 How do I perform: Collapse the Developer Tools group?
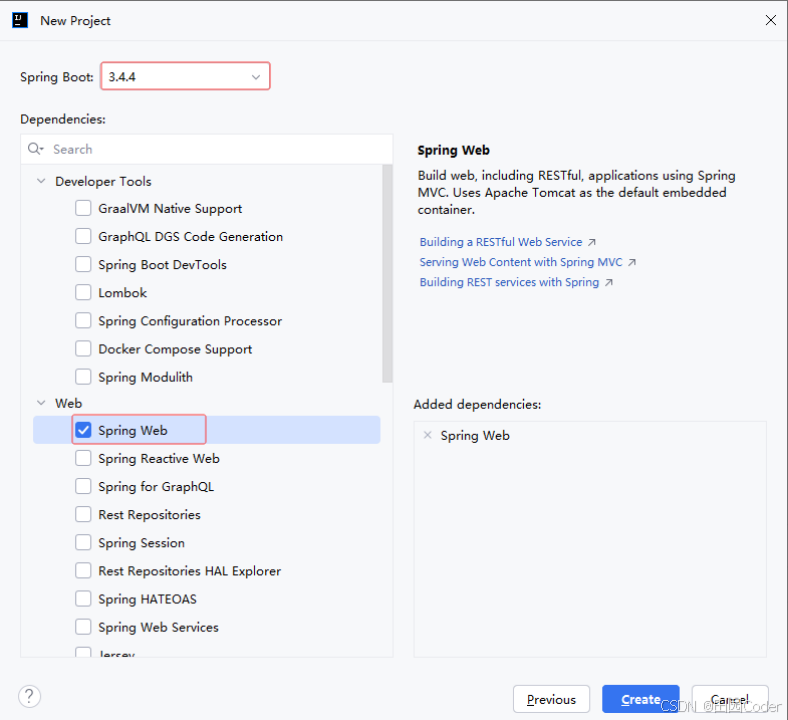(x=41, y=181)
